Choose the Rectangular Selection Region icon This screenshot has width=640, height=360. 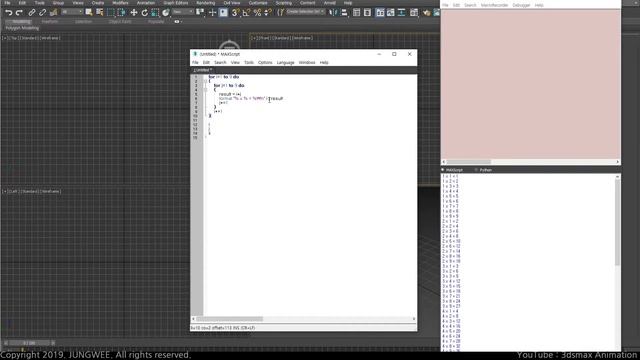pyautogui.click(x=111, y=13)
